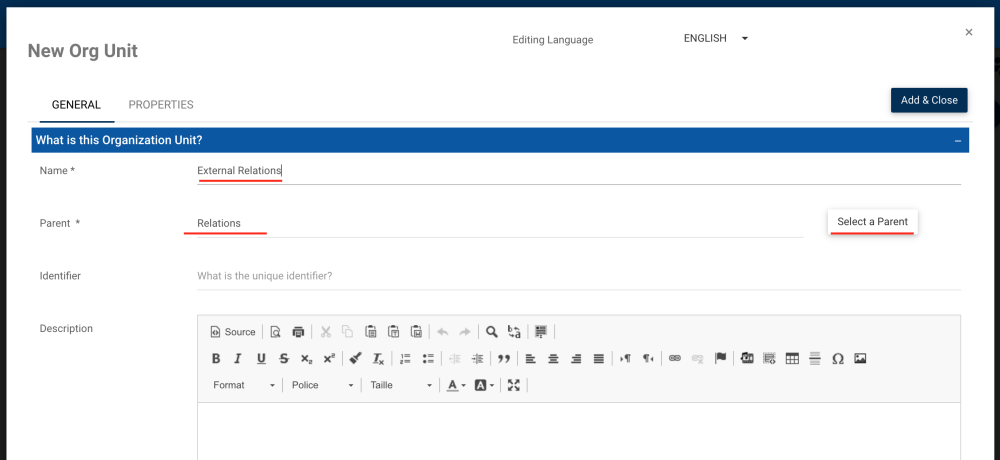Collapse the 'What is this Organization Unit?' section

[958, 140]
